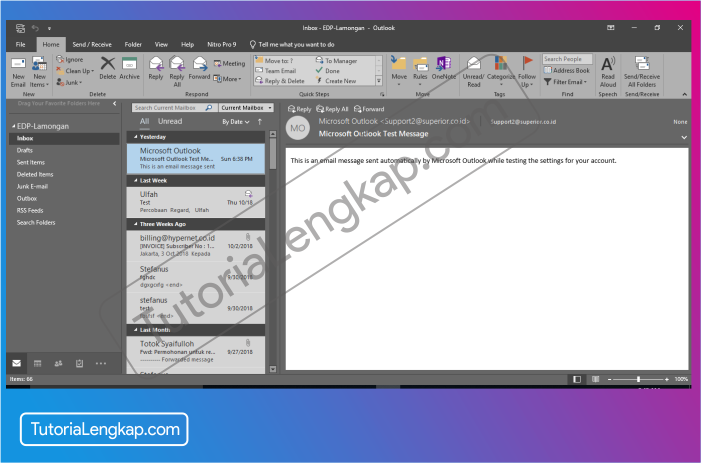Select the To Manager quick step

click(x=336, y=61)
